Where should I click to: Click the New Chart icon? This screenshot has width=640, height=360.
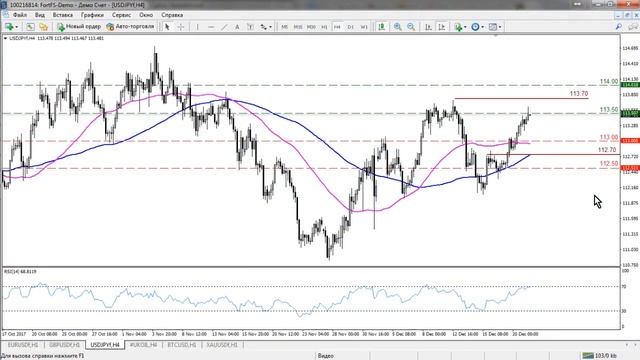tap(9, 27)
